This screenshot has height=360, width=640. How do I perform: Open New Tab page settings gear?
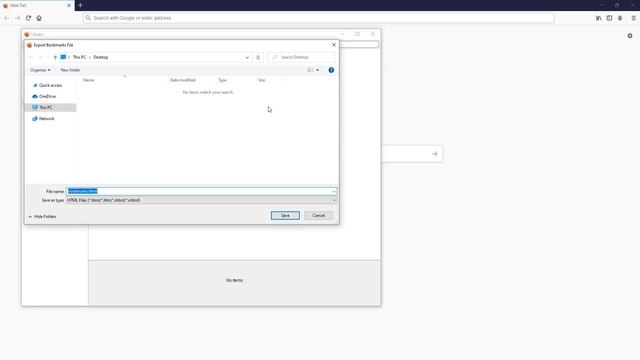click(x=630, y=36)
